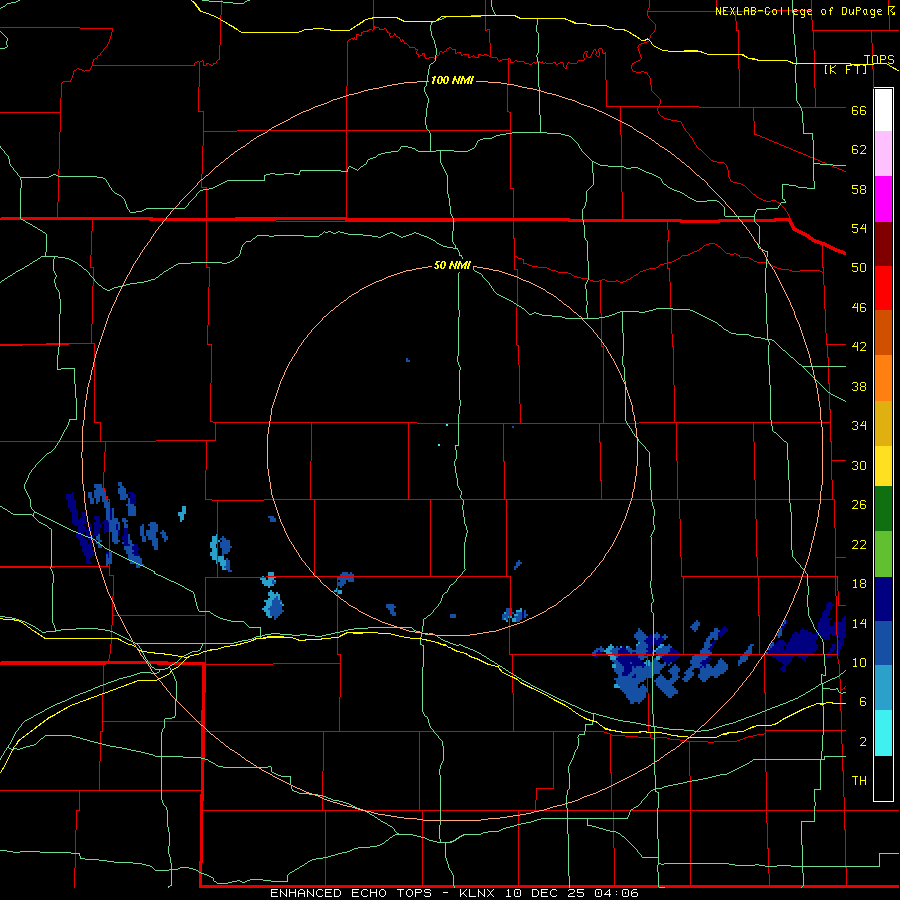Click the TOPS legend title
The height and width of the screenshot is (900, 900).
coord(879,59)
